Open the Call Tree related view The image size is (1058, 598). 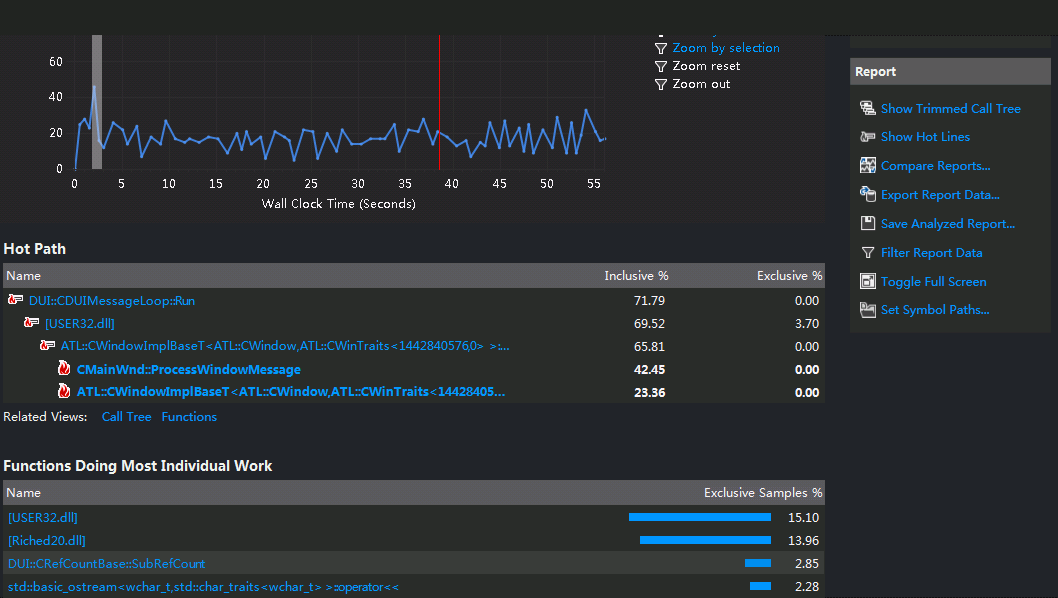126,416
